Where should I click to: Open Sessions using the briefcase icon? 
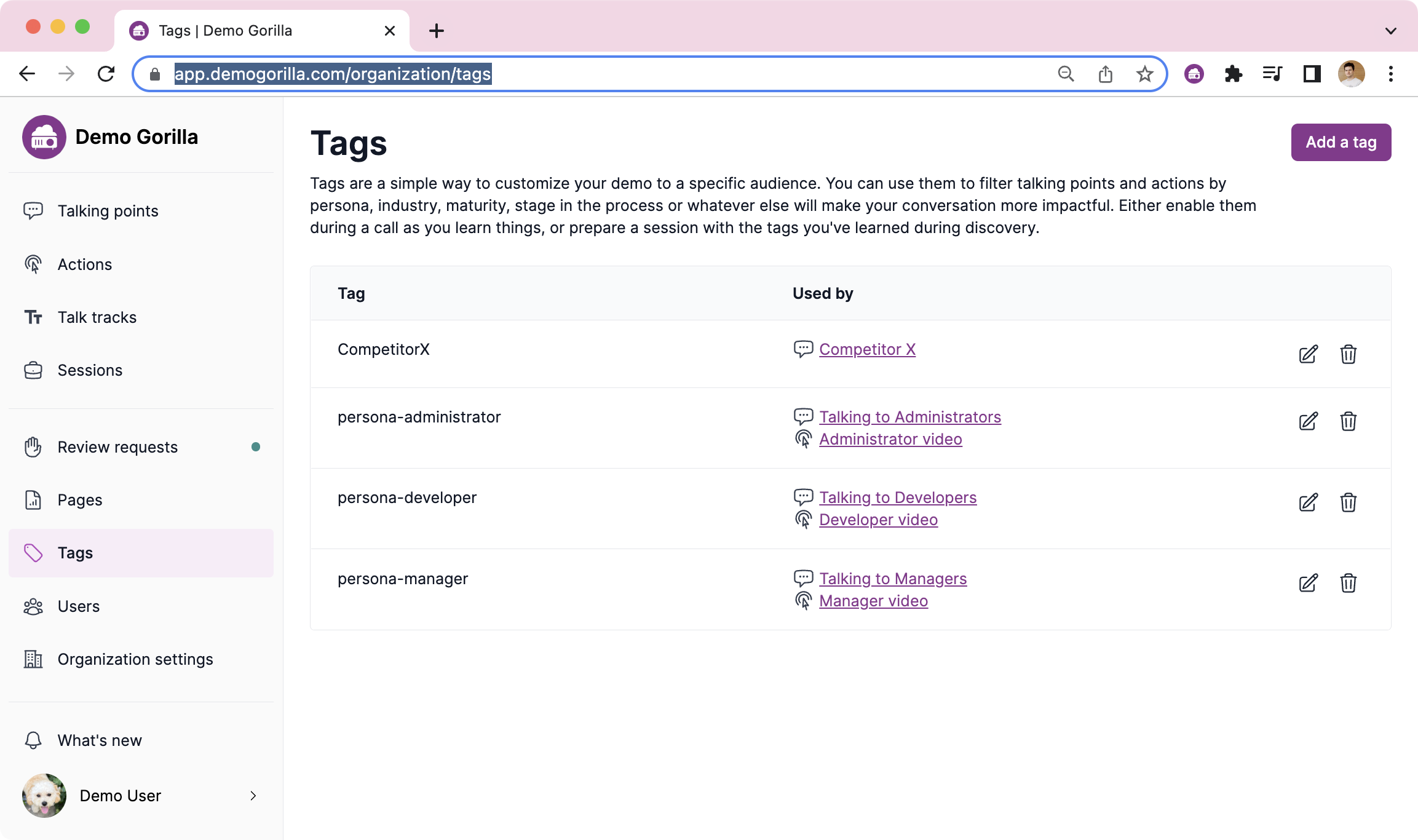pyautogui.click(x=33, y=370)
